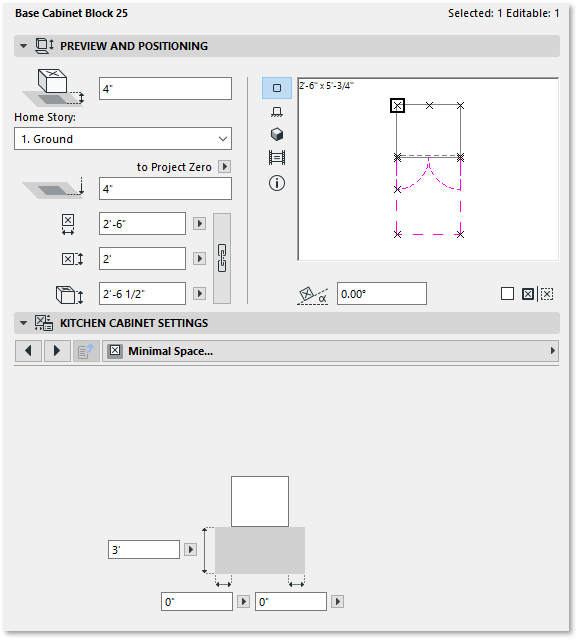Disable mirroring with the empty square toggle
Screen dimensions: 578x640
coord(507,293)
